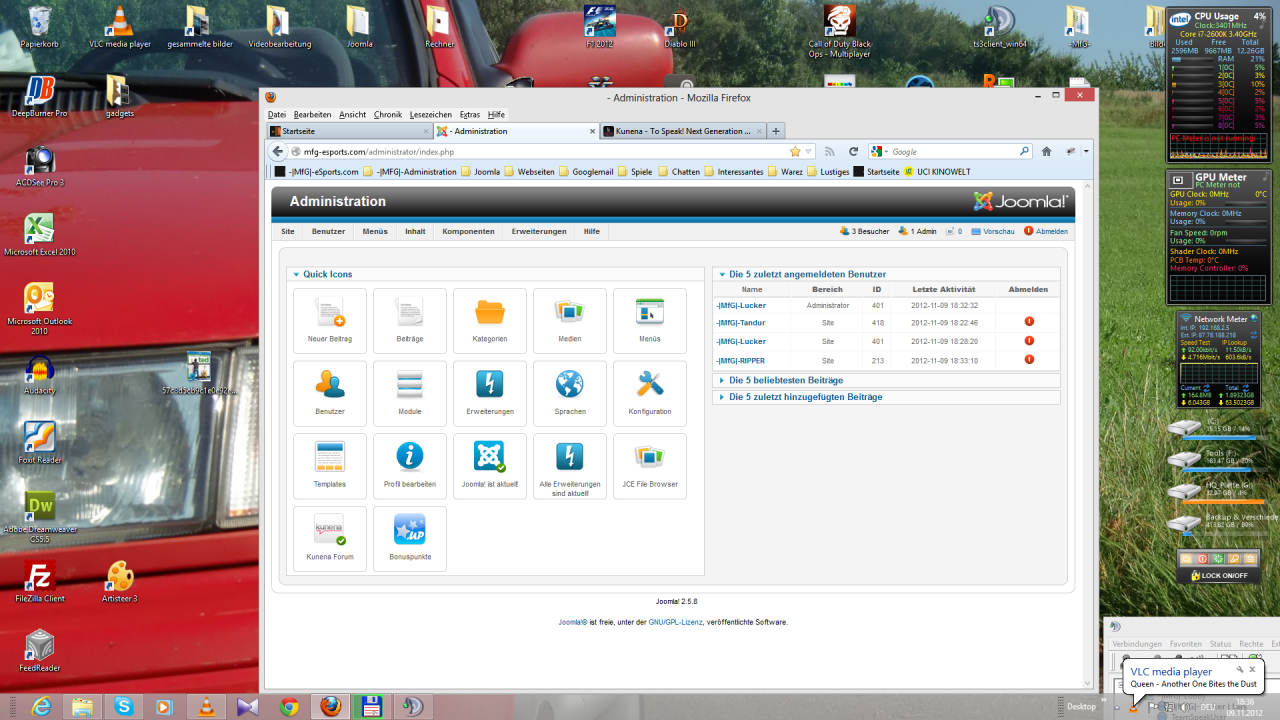Click the Bonuspunkte icon

410,537
